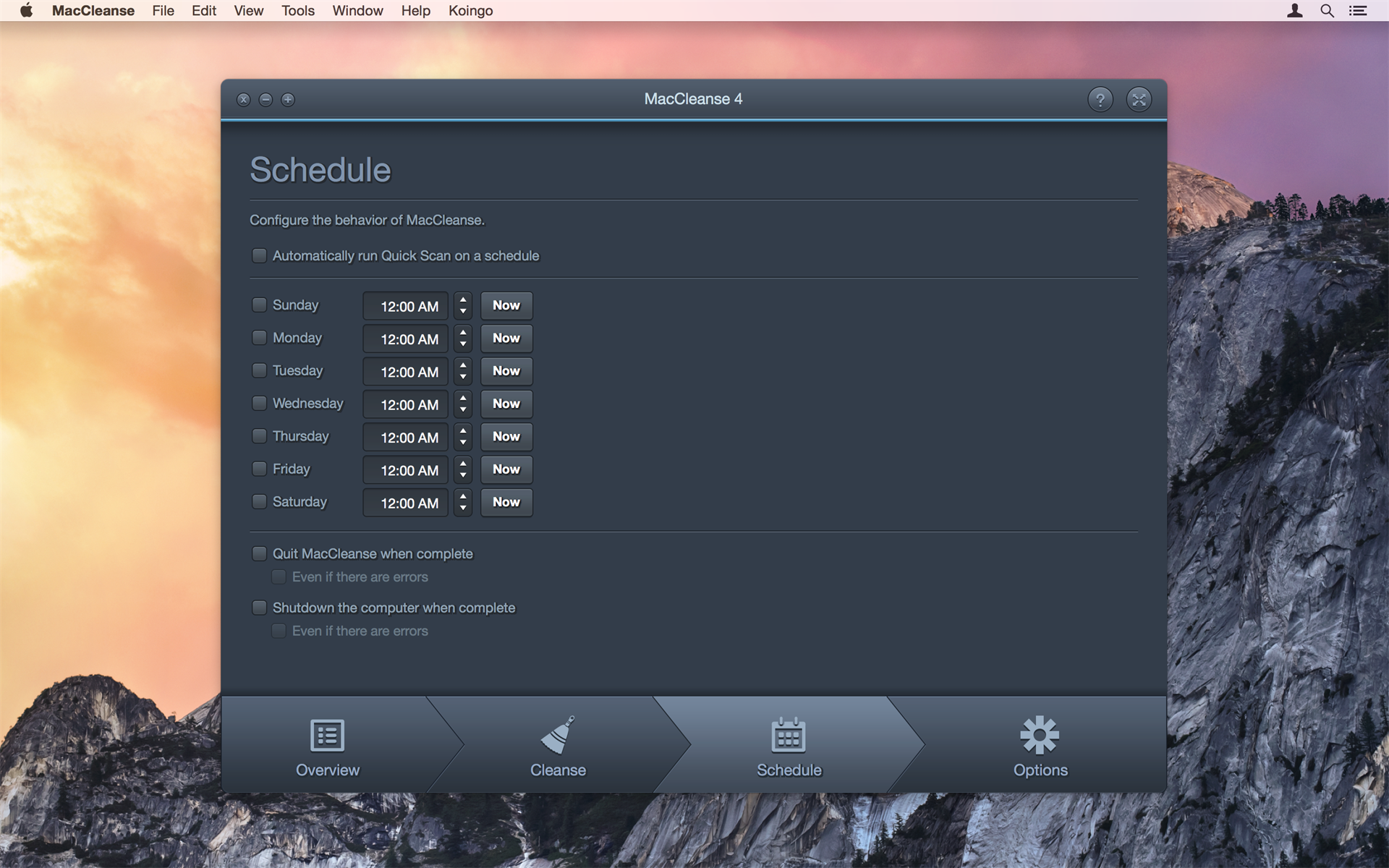Click the Thursday 12:00 AM time field

coord(406,437)
